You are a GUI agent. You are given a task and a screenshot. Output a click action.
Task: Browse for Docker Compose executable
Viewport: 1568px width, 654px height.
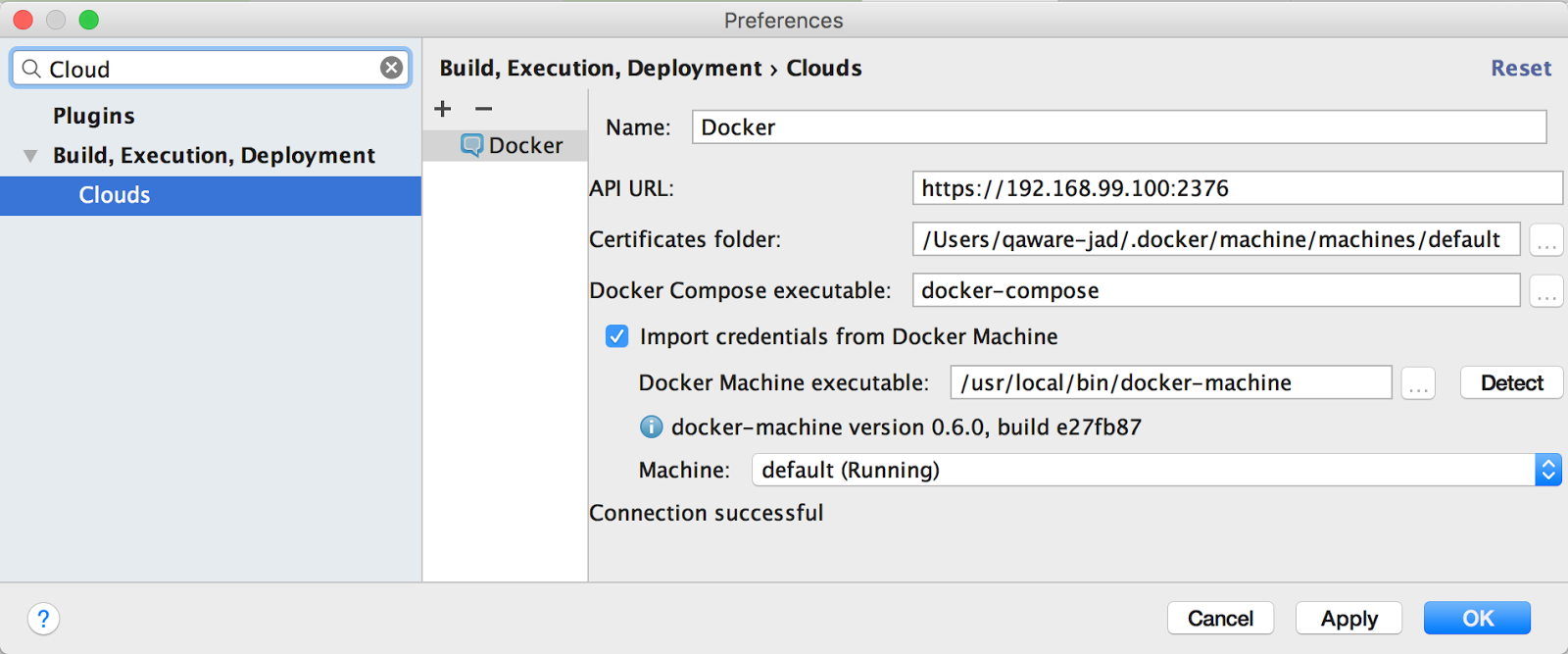tap(1545, 291)
